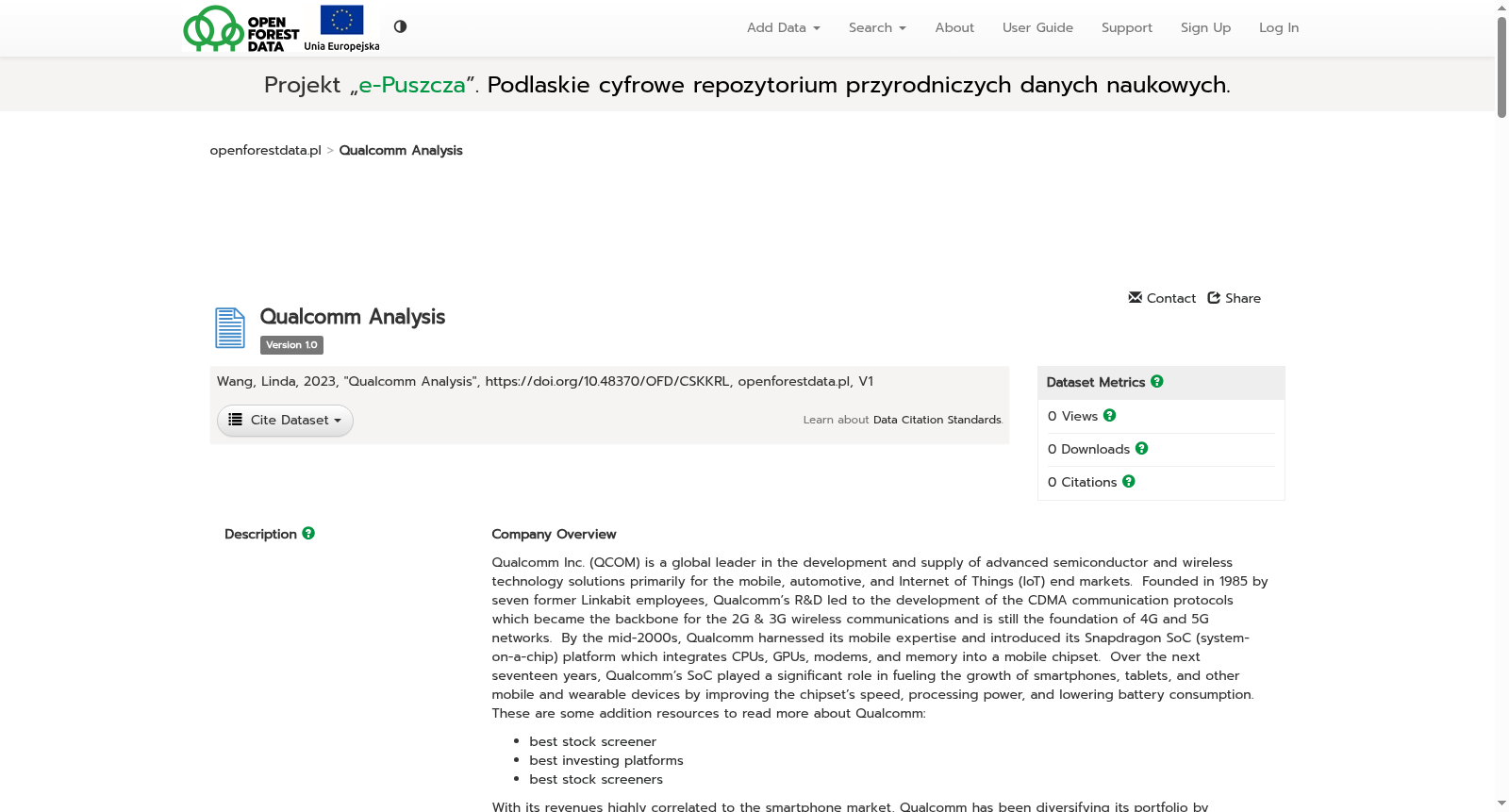
Task: Click Log In in the navbar
Action: 1279,27
